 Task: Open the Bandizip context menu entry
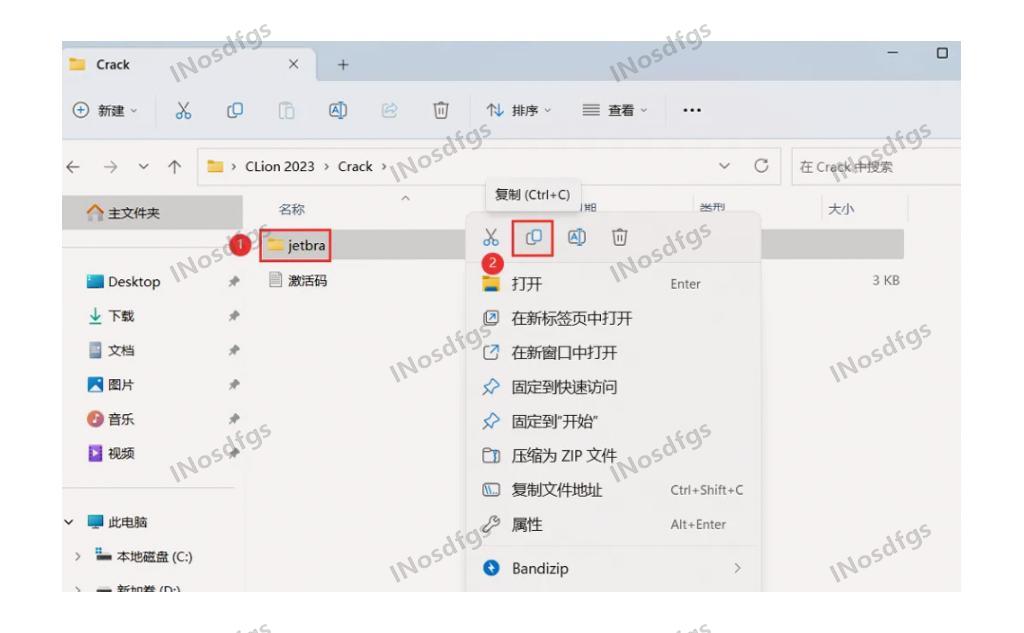click(613, 568)
